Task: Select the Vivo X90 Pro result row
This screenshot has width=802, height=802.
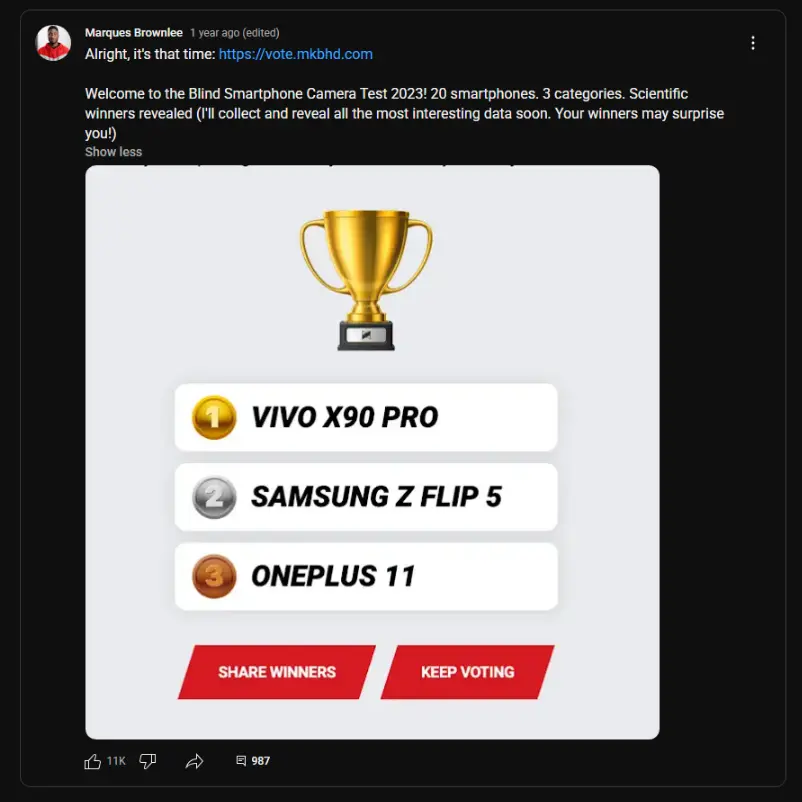Action: point(366,417)
